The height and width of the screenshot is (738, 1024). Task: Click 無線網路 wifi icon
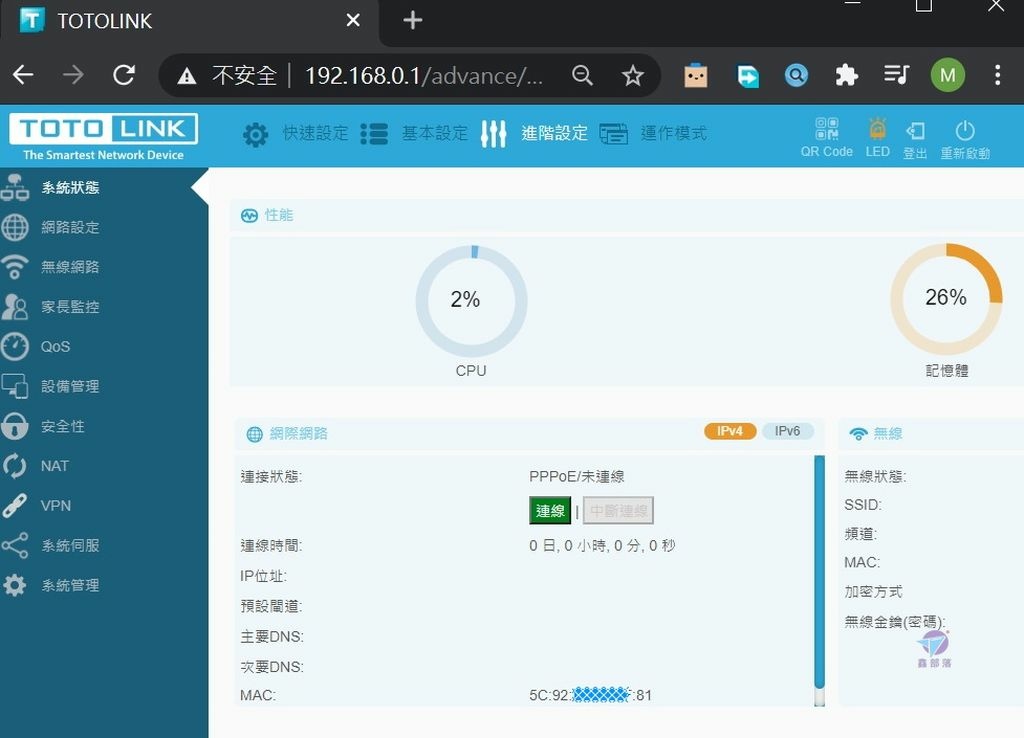(14, 267)
